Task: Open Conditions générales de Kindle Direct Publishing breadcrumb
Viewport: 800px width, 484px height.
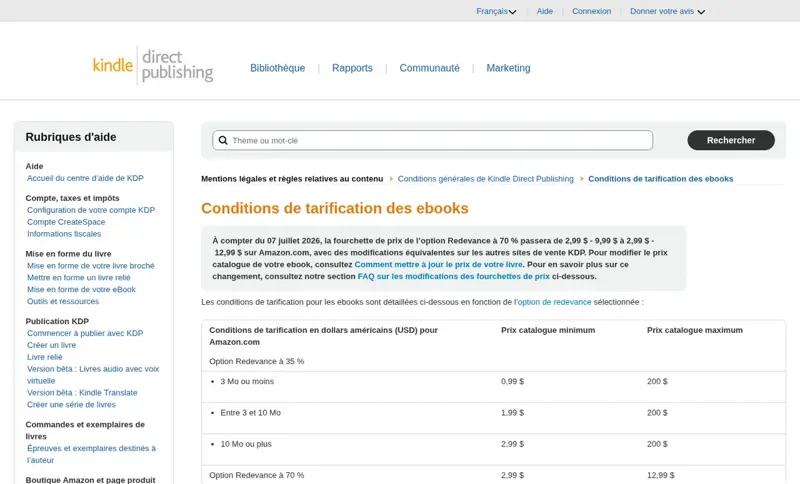Action: click(x=486, y=179)
